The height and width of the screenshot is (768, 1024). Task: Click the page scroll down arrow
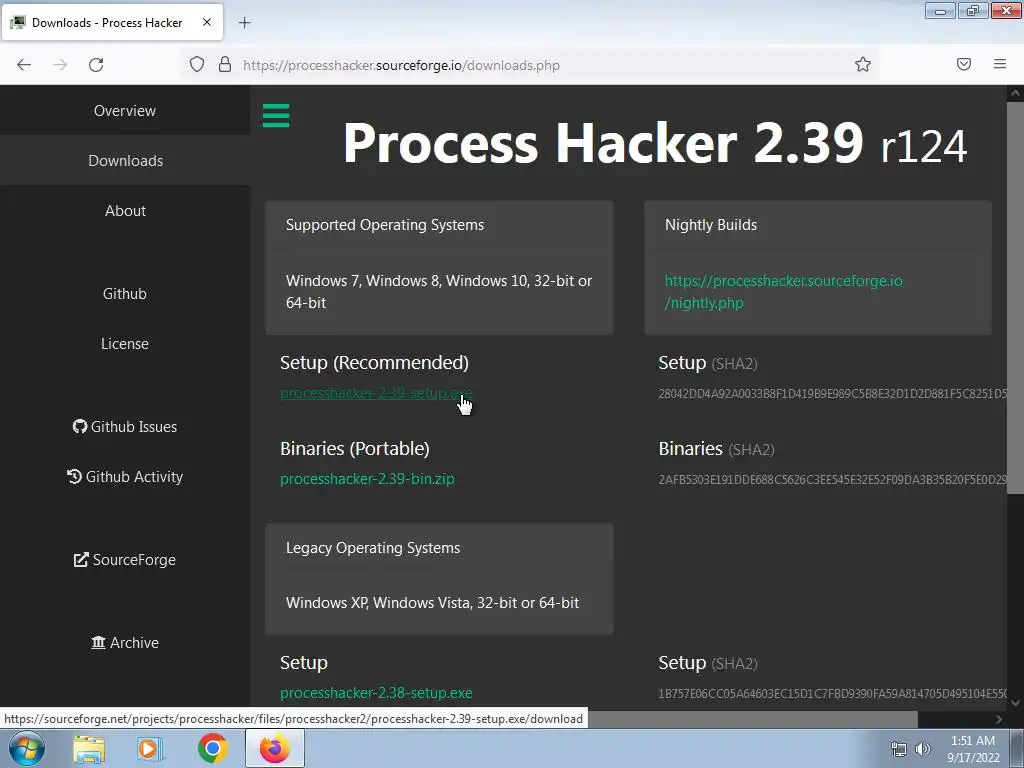pyautogui.click(x=1015, y=703)
